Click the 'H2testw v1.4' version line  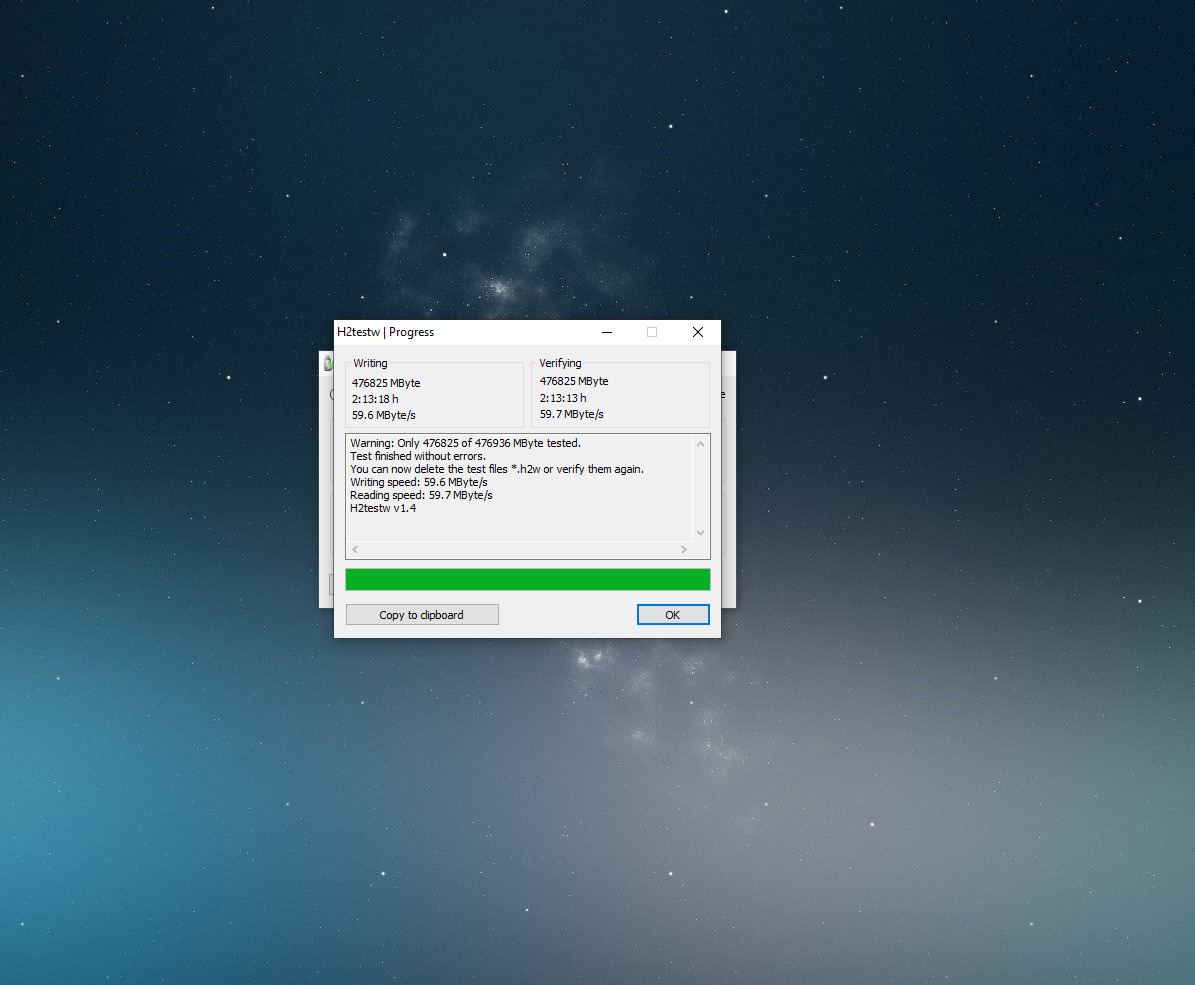click(x=383, y=508)
